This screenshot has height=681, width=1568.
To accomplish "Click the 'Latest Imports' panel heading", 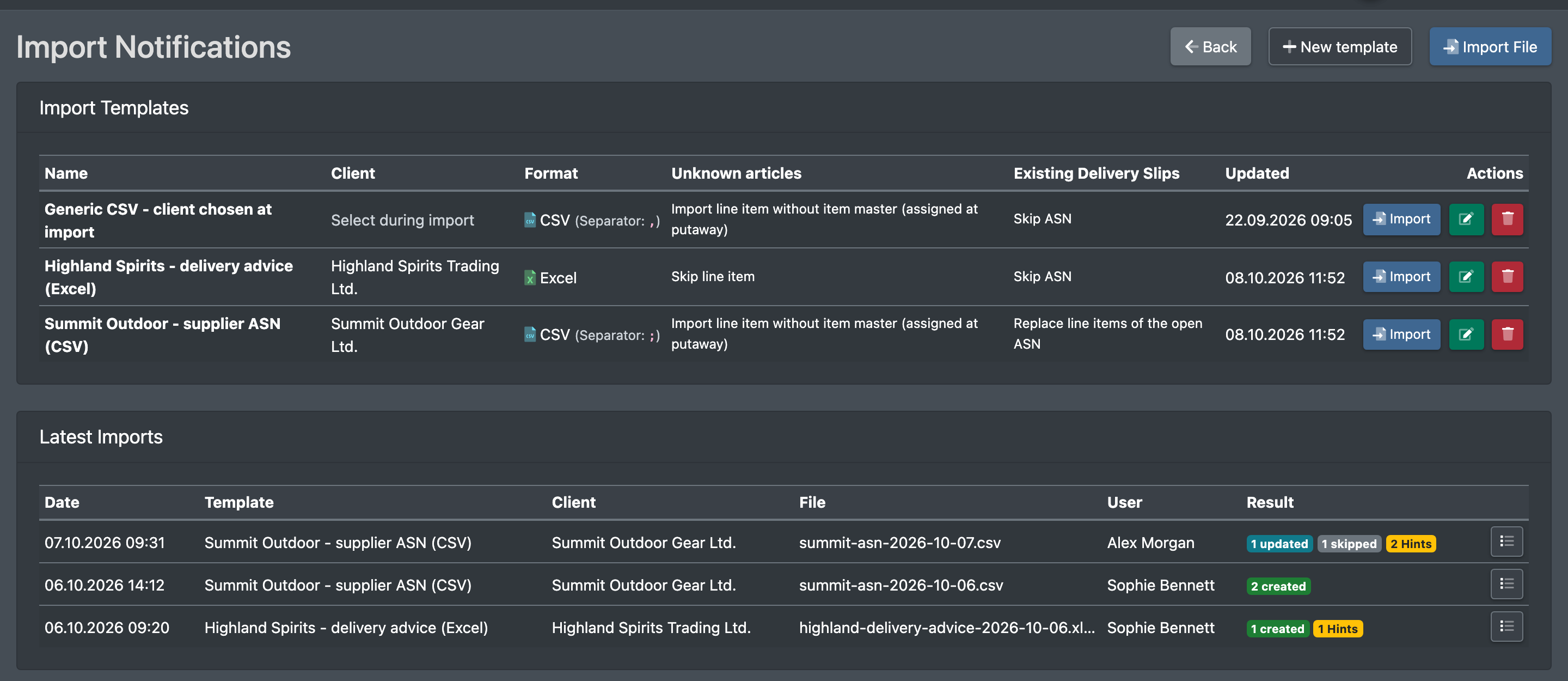I will 101,437.
